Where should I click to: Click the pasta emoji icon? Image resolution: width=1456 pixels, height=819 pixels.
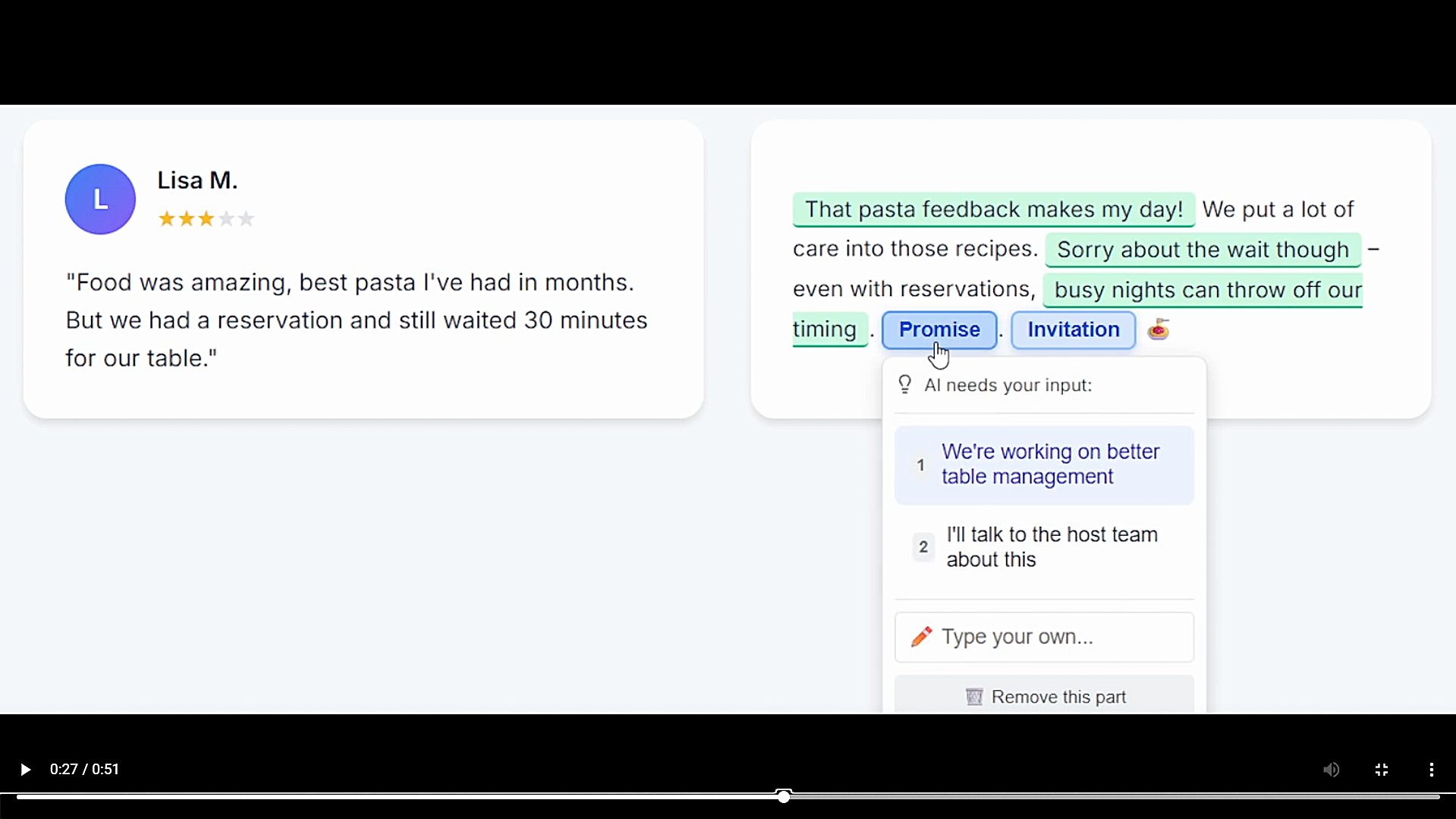click(1158, 329)
